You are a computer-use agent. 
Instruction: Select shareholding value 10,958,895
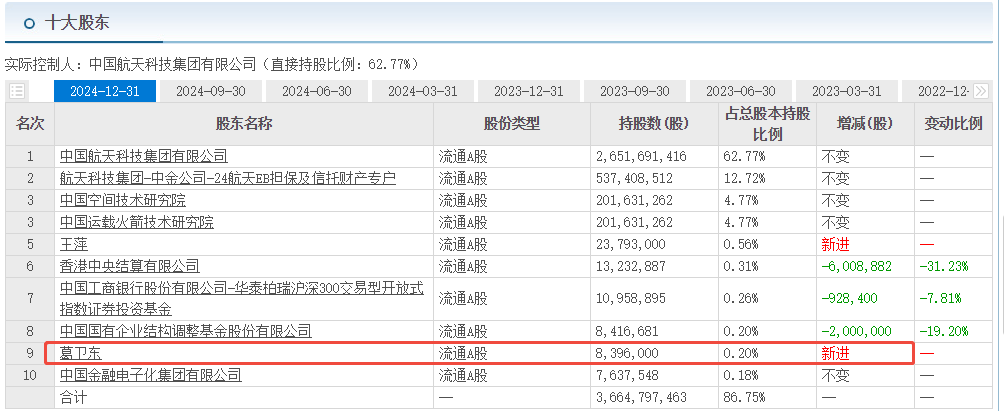(630, 298)
